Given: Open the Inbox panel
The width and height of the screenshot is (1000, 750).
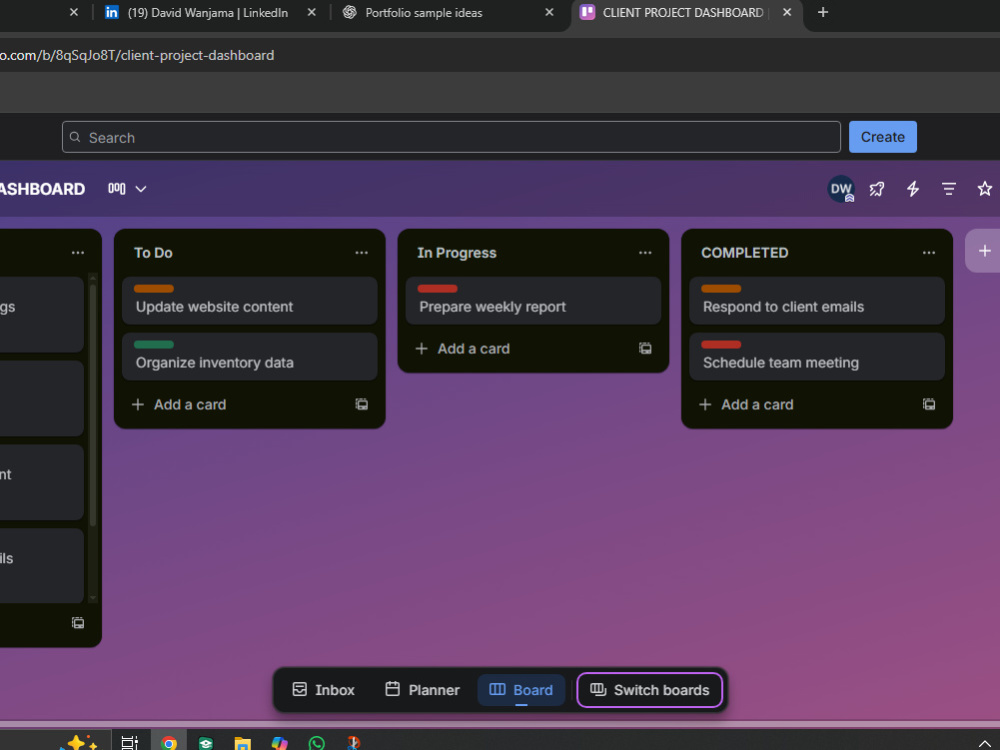Looking at the screenshot, I should click(324, 690).
